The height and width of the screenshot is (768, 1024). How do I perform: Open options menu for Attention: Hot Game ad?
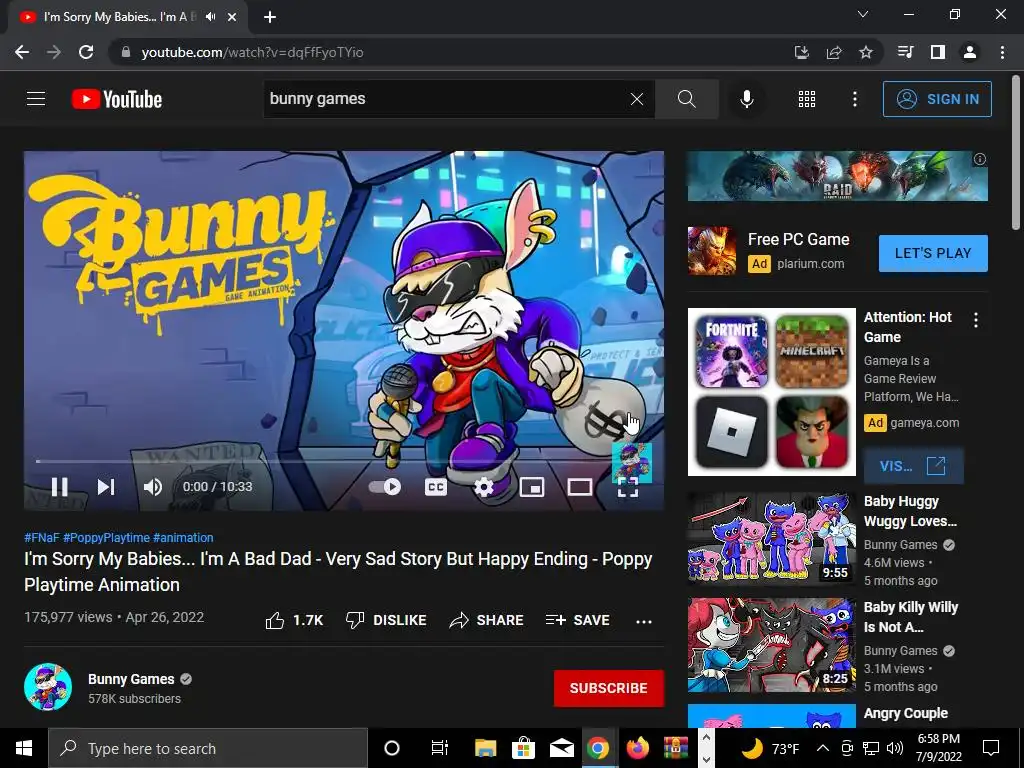976,320
